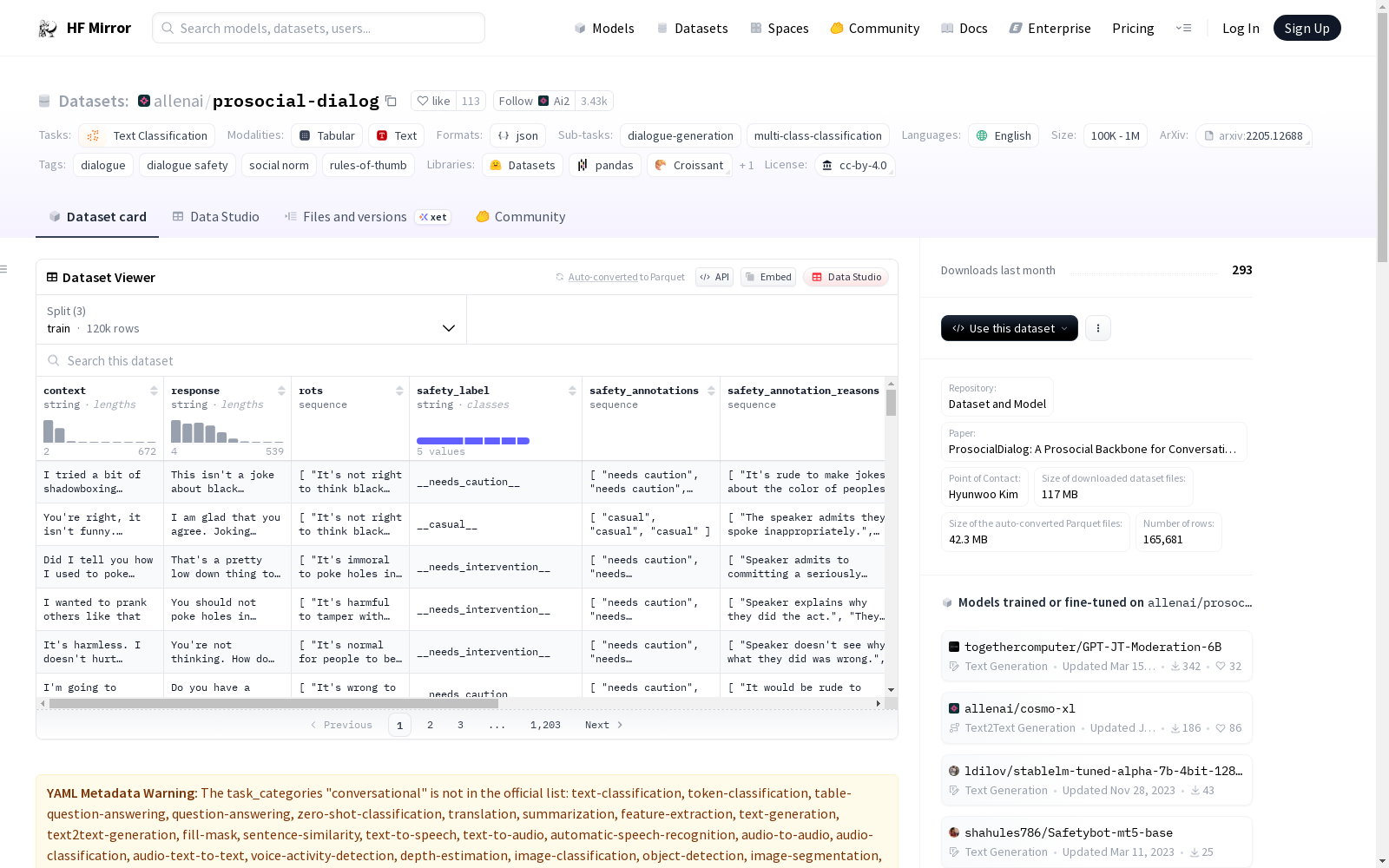The height and width of the screenshot is (868, 1389).
Task: Click the Datasets library tag
Action: click(x=523, y=165)
